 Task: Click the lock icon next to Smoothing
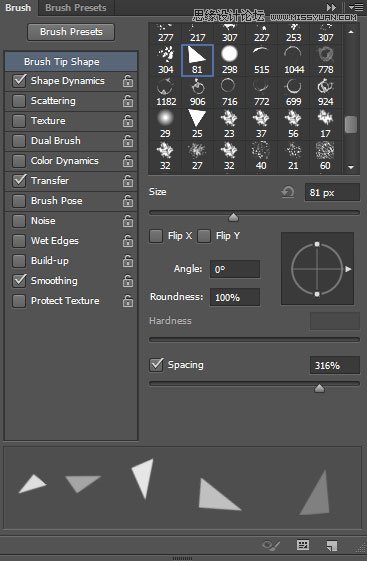coord(128,281)
